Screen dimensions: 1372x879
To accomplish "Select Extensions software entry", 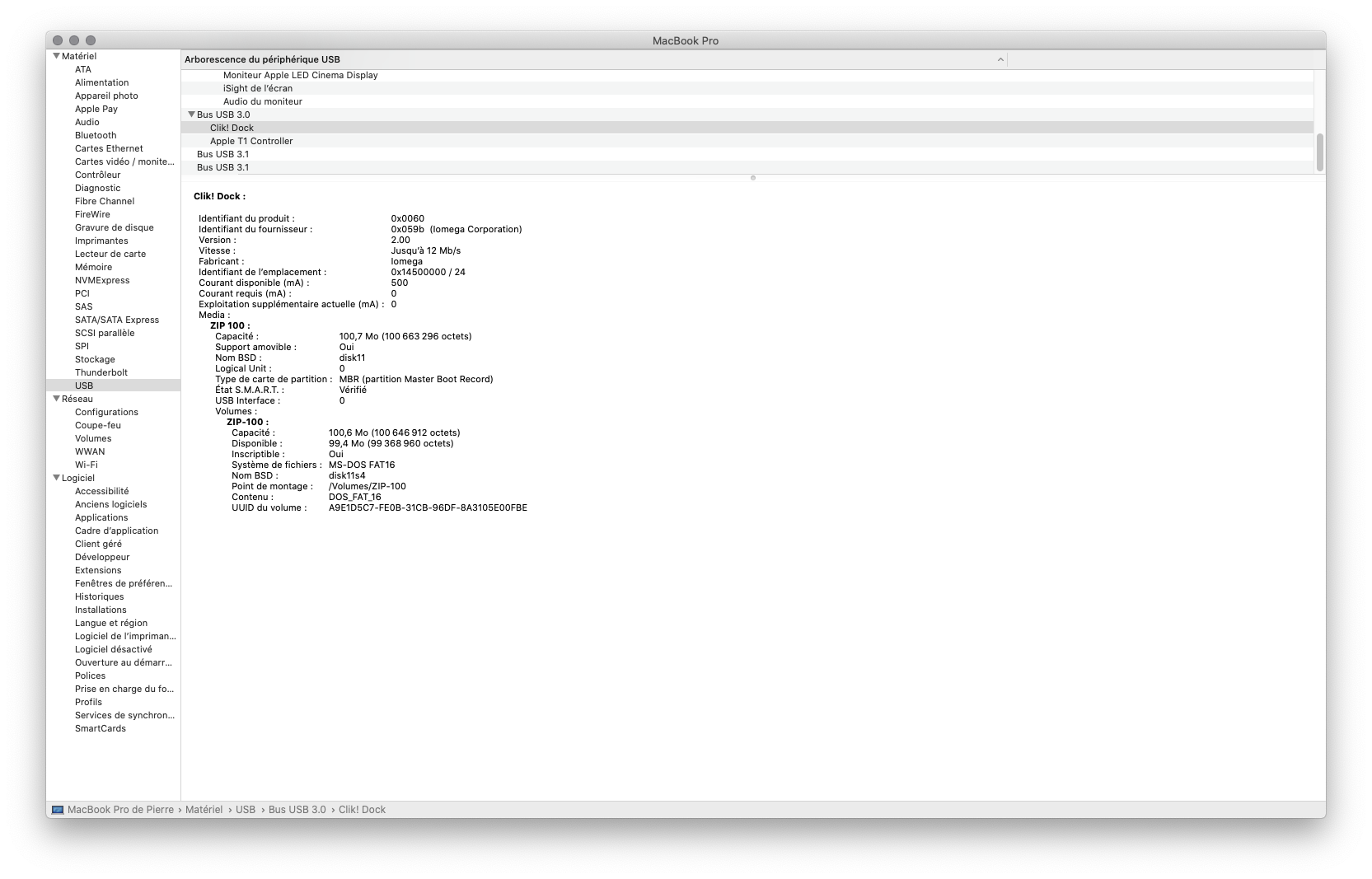I will pos(98,570).
